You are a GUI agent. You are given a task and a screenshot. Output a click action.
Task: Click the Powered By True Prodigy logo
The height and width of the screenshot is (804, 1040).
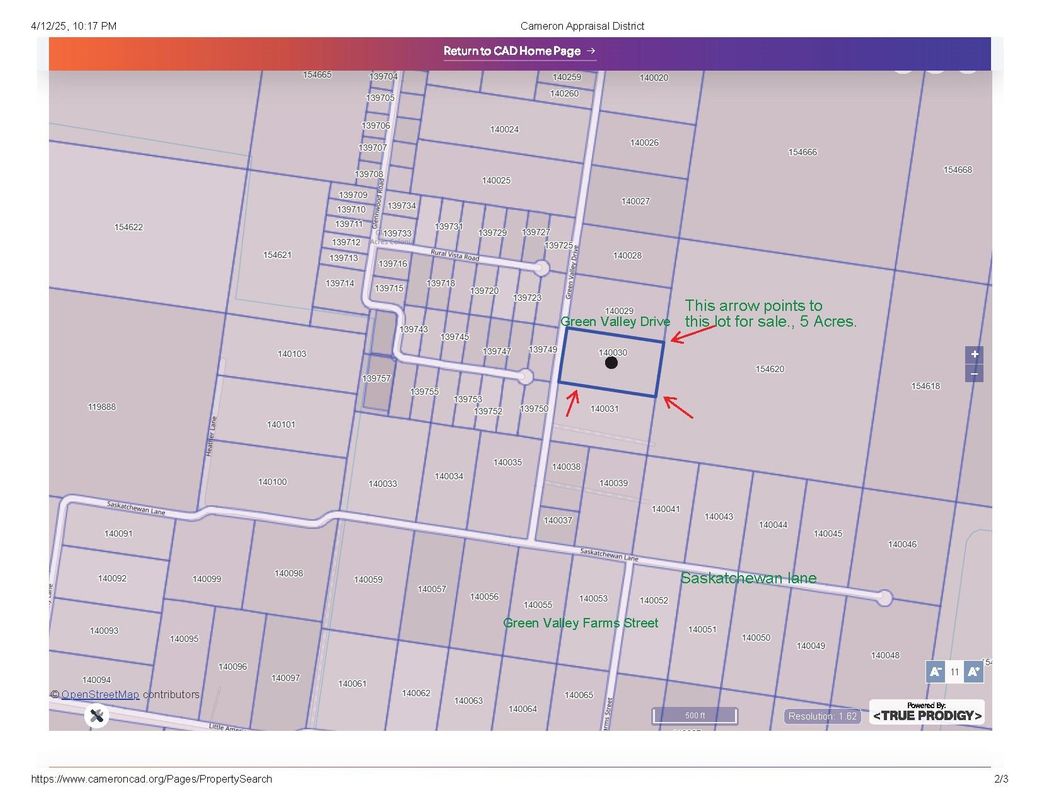pos(926,712)
